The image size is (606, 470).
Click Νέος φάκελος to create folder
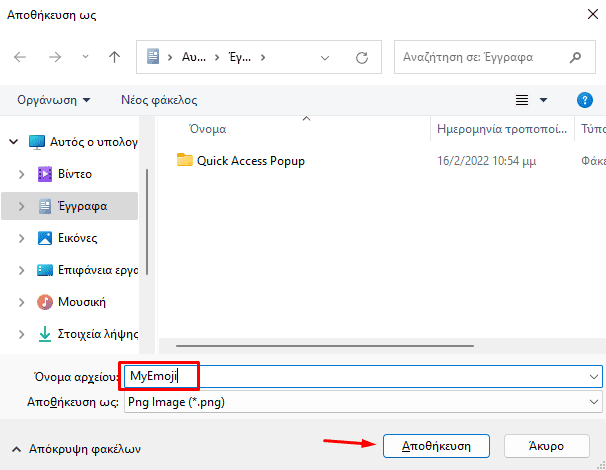pyautogui.click(x=159, y=100)
